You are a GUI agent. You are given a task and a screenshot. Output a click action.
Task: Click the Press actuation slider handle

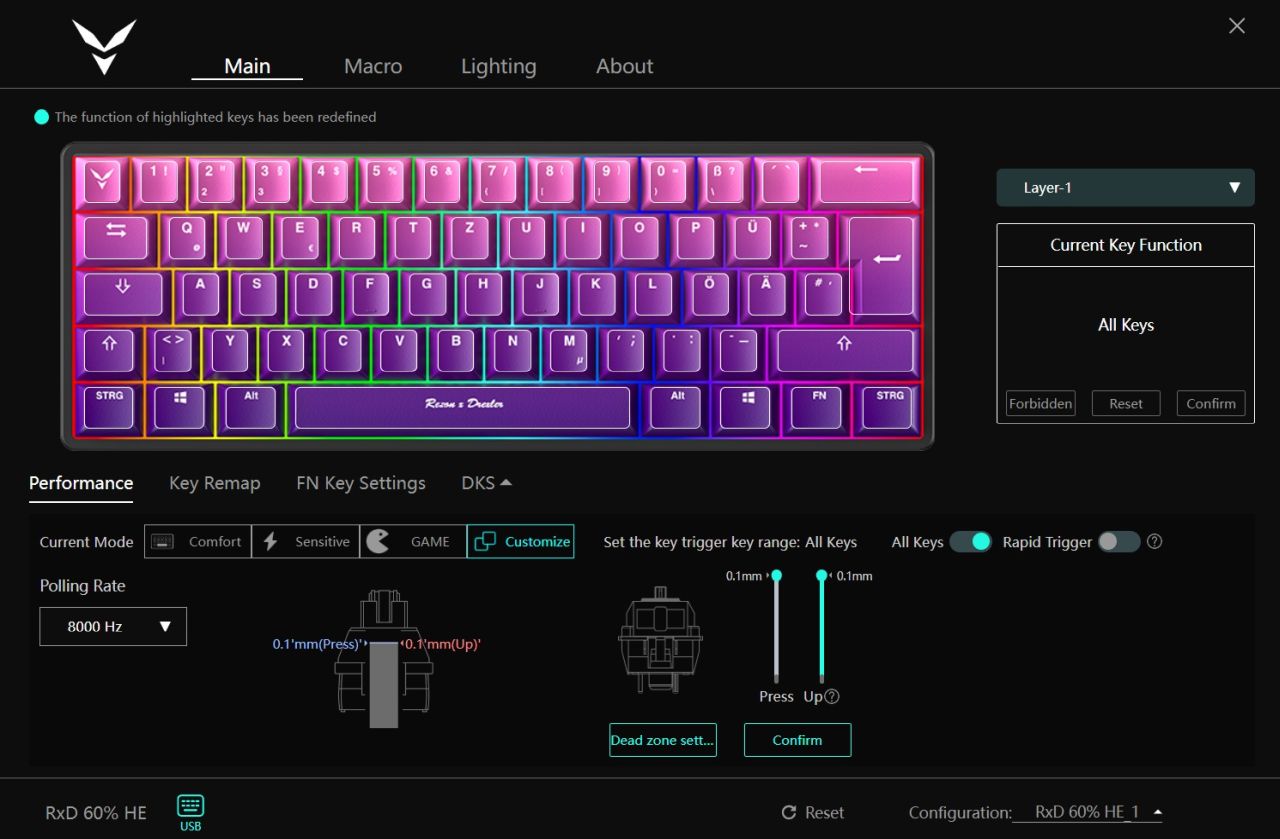point(777,575)
